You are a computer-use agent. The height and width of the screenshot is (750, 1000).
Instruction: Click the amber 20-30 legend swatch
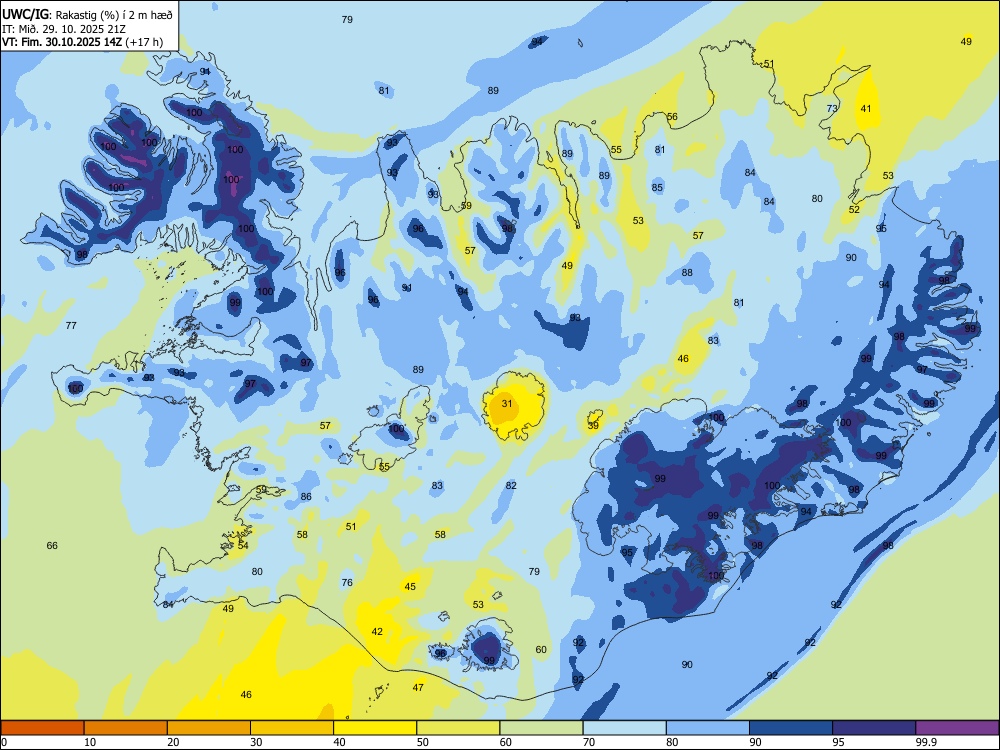click(x=209, y=728)
